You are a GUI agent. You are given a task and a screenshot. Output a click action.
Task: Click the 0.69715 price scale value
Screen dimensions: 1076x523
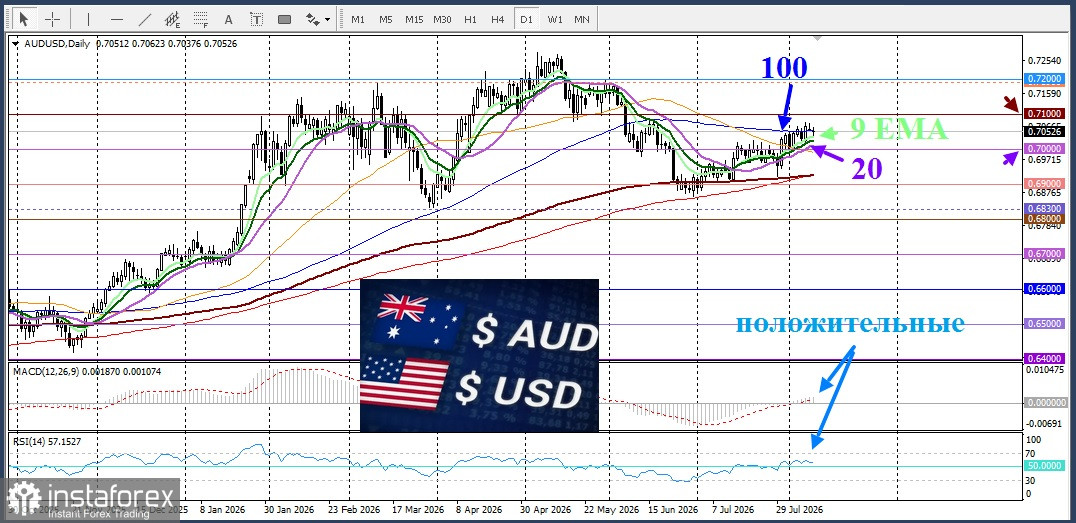[x=1044, y=160]
